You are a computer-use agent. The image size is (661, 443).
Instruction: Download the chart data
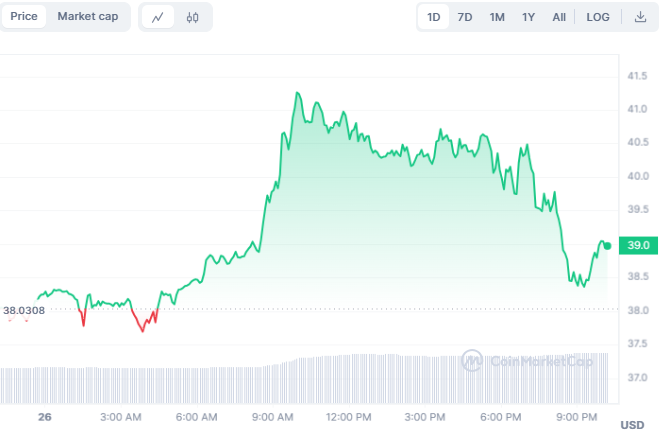[640, 17]
